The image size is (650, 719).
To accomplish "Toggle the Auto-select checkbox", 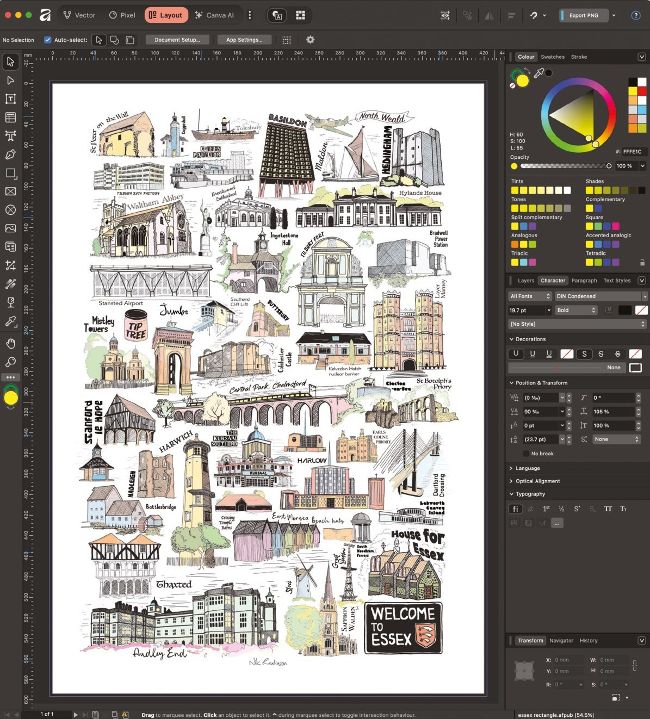I will (x=48, y=39).
